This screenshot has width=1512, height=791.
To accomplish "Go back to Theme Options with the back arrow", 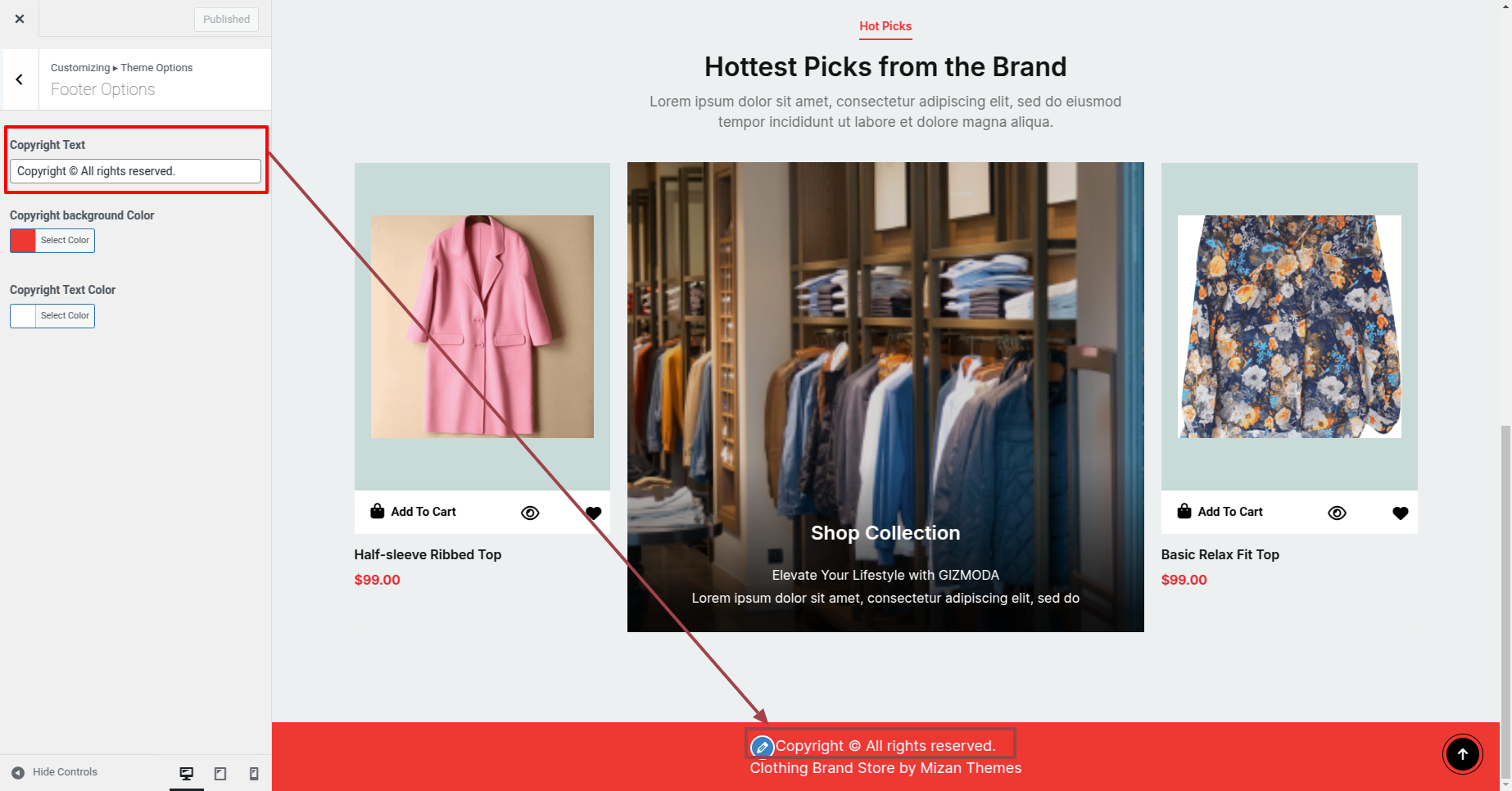I will [x=20, y=79].
